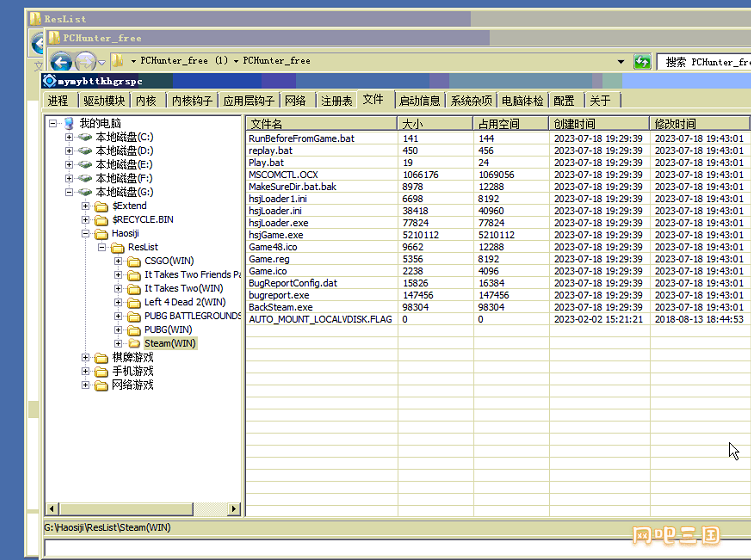The image size is (751, 560).
Task: Sort by the 占用空间 column header
Action: (x=511, y=124)
